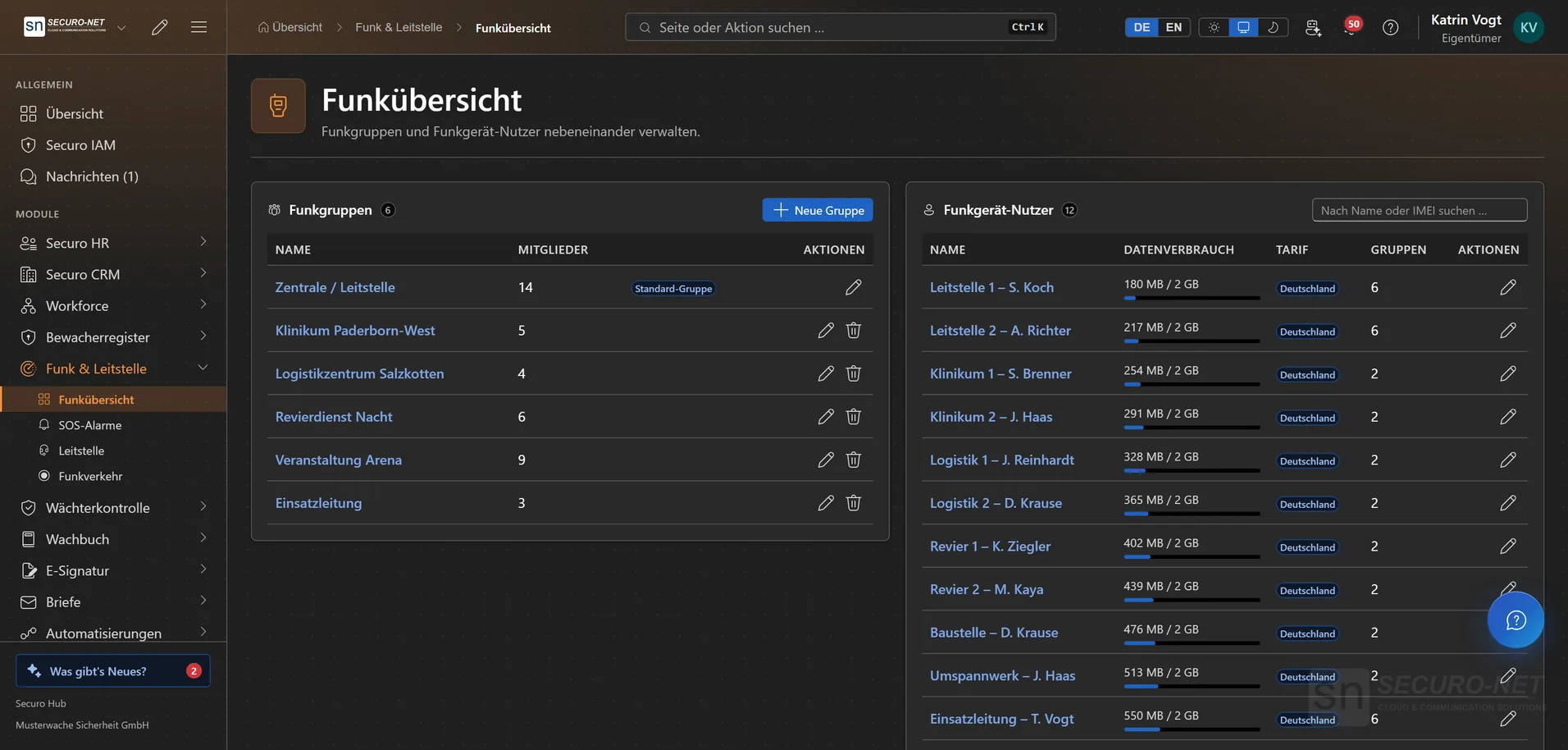Screen dimensions: 1568x750
Task: Edit user Einsatzleitung – T. Vogt
Action: pyautogui.click(x=1507, y=719)
